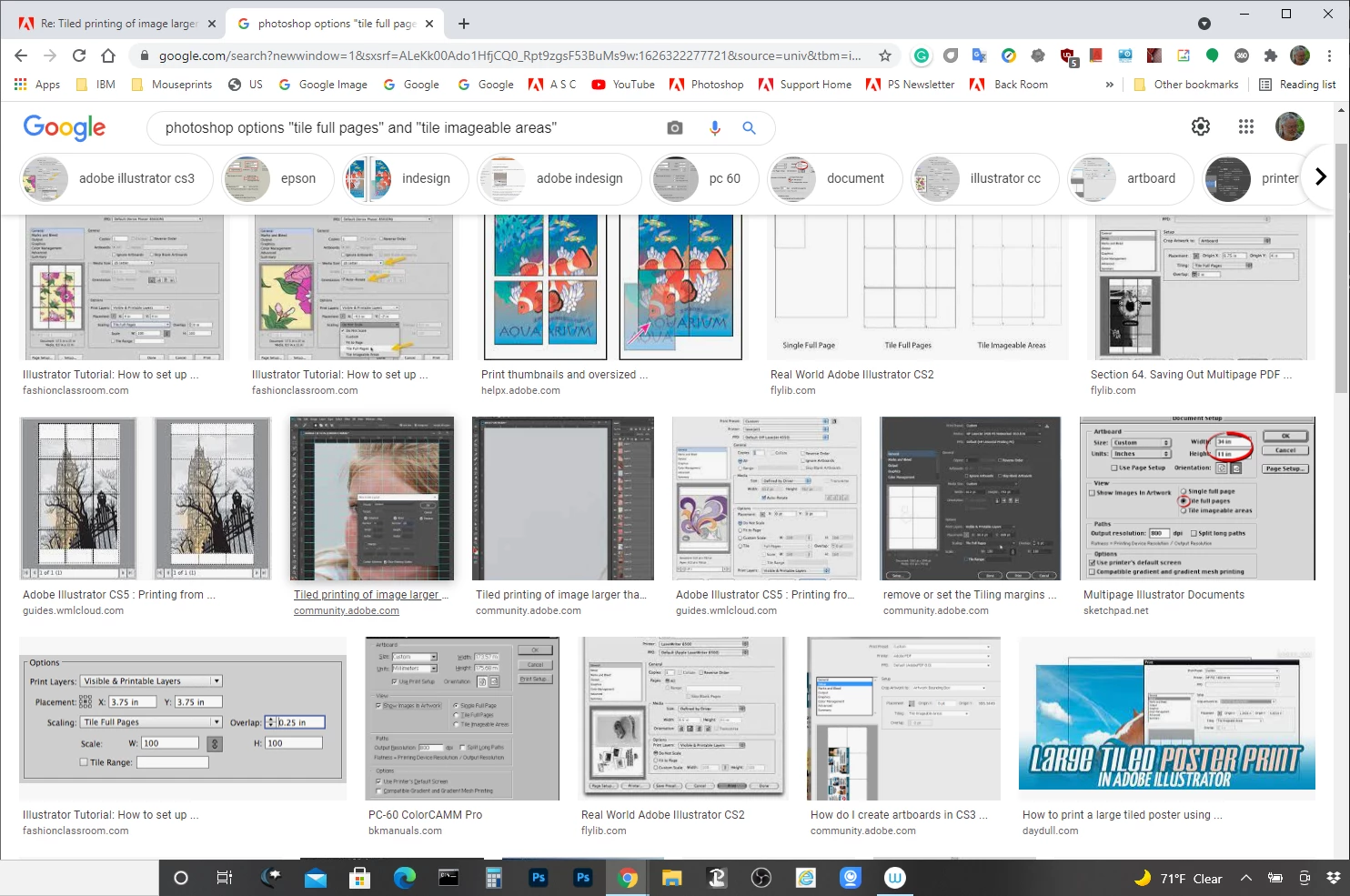Go back using the browser back arrow
Viewport: 1350px width, 896px height.
[x=21, y=55]
